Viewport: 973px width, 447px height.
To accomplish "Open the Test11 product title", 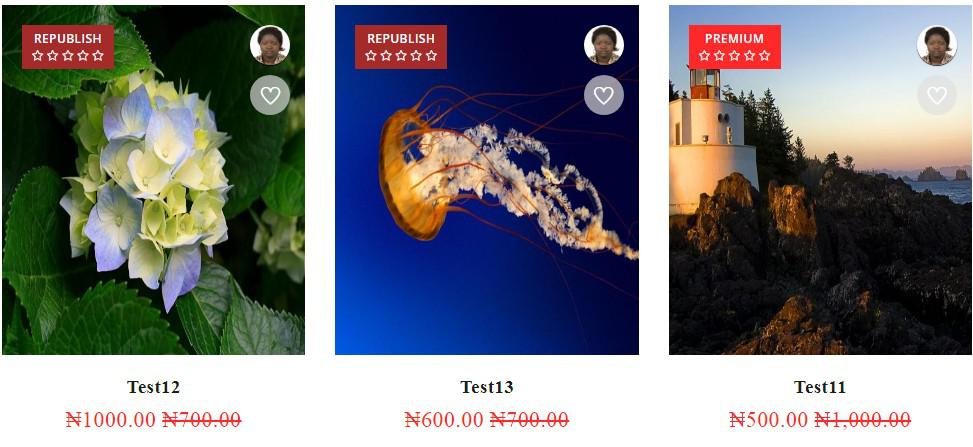I will 820,387.
